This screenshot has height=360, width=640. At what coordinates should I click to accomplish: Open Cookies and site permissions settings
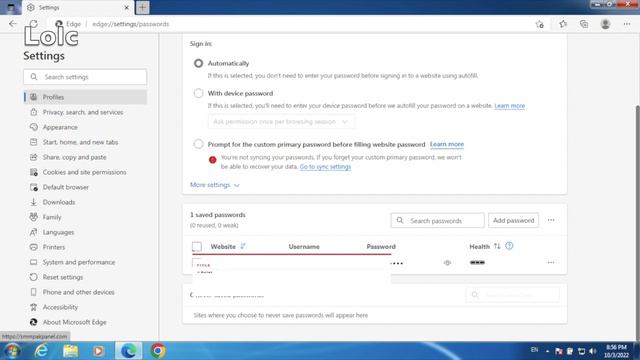tap(84, 172)
